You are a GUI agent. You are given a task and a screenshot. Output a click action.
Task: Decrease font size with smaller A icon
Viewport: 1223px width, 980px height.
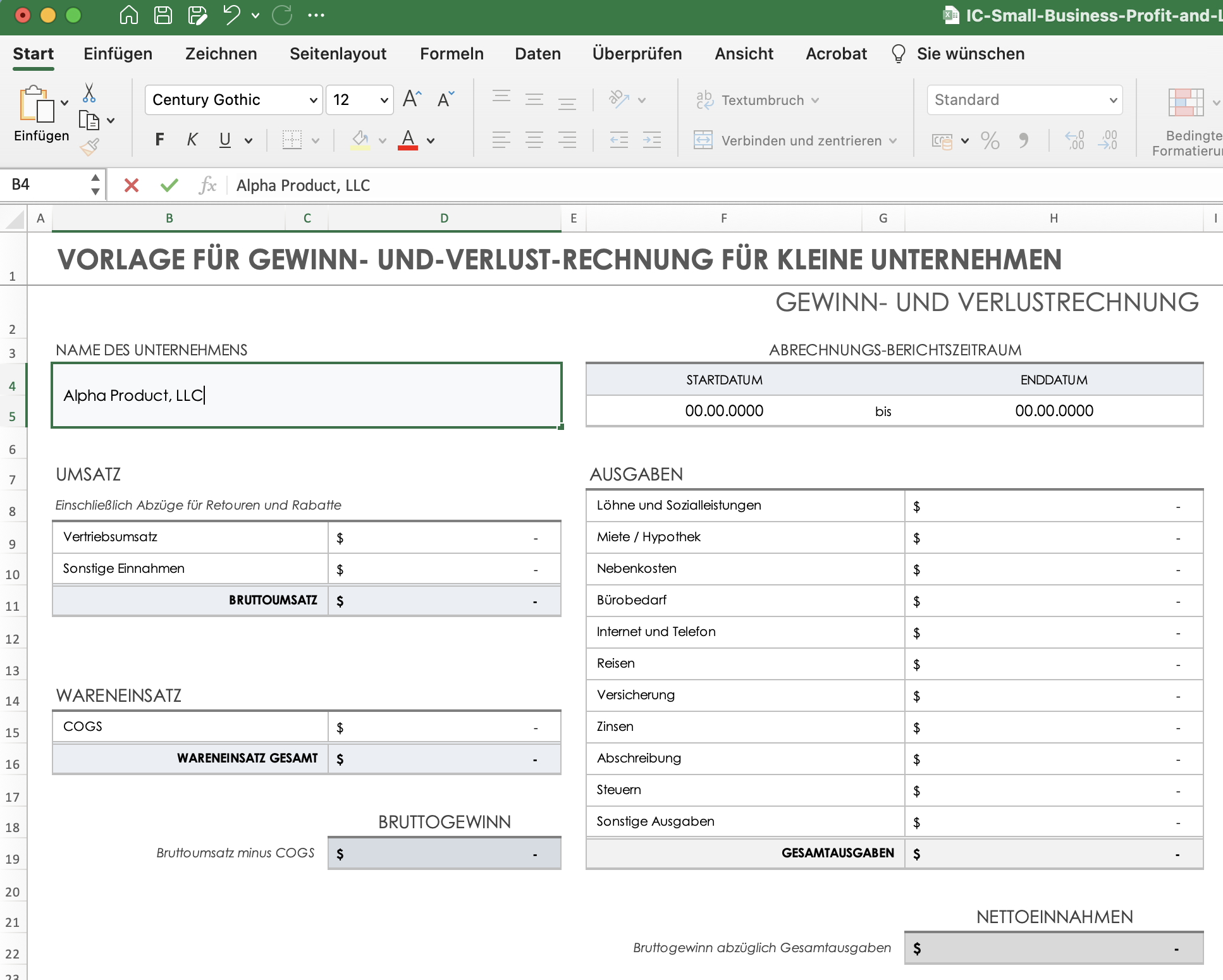coord(446,99)
